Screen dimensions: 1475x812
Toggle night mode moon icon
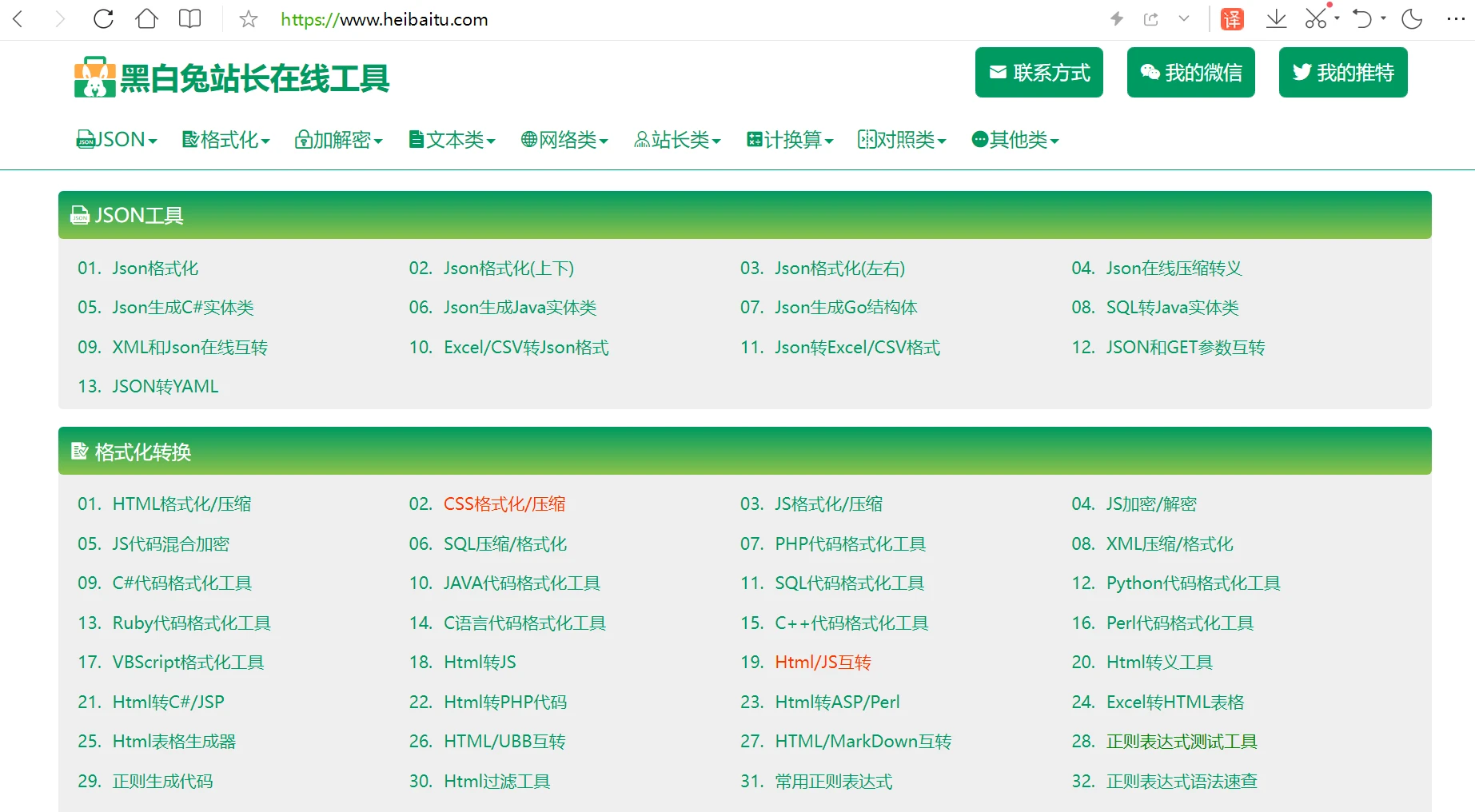tap(1412, 19)
